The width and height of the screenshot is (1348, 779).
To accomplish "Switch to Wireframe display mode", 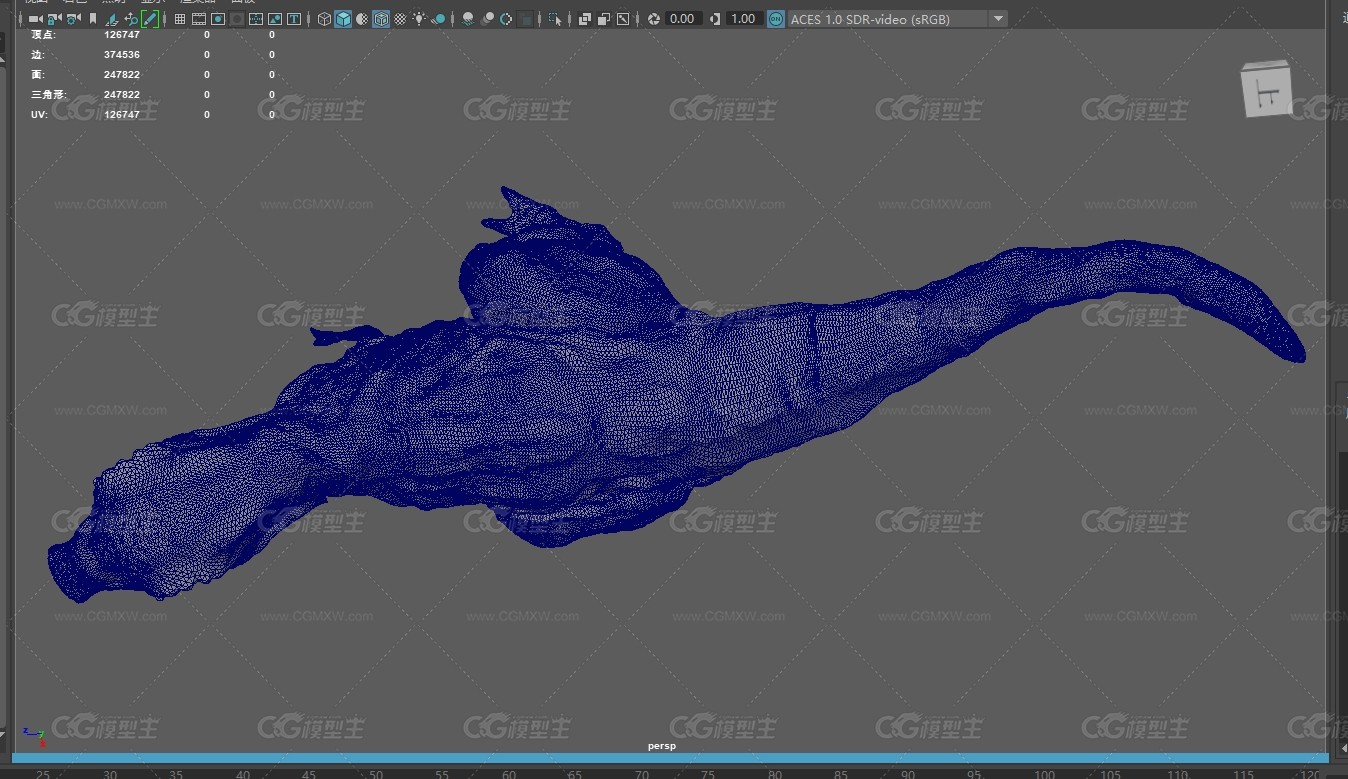I will tap(324, 19).
